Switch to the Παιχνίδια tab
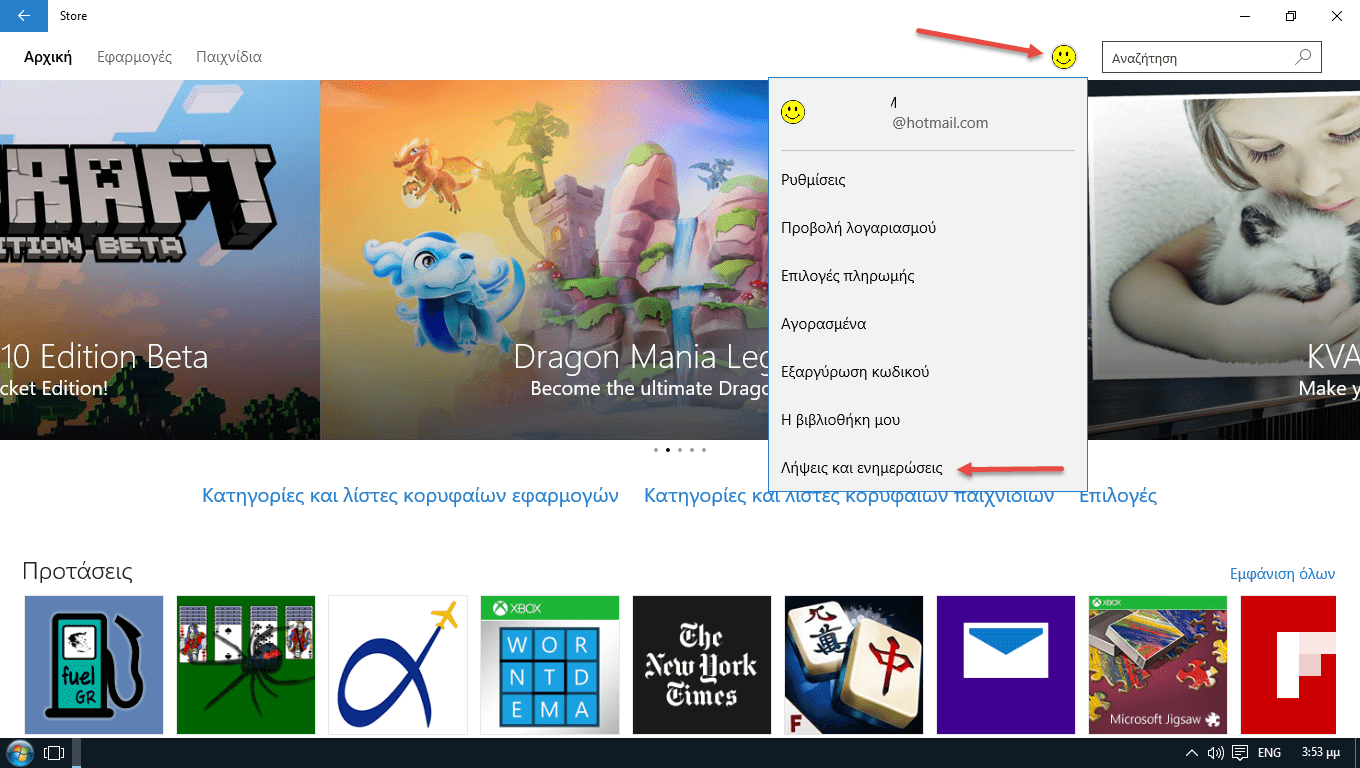The image size is (1360, 768). [229, 57]
